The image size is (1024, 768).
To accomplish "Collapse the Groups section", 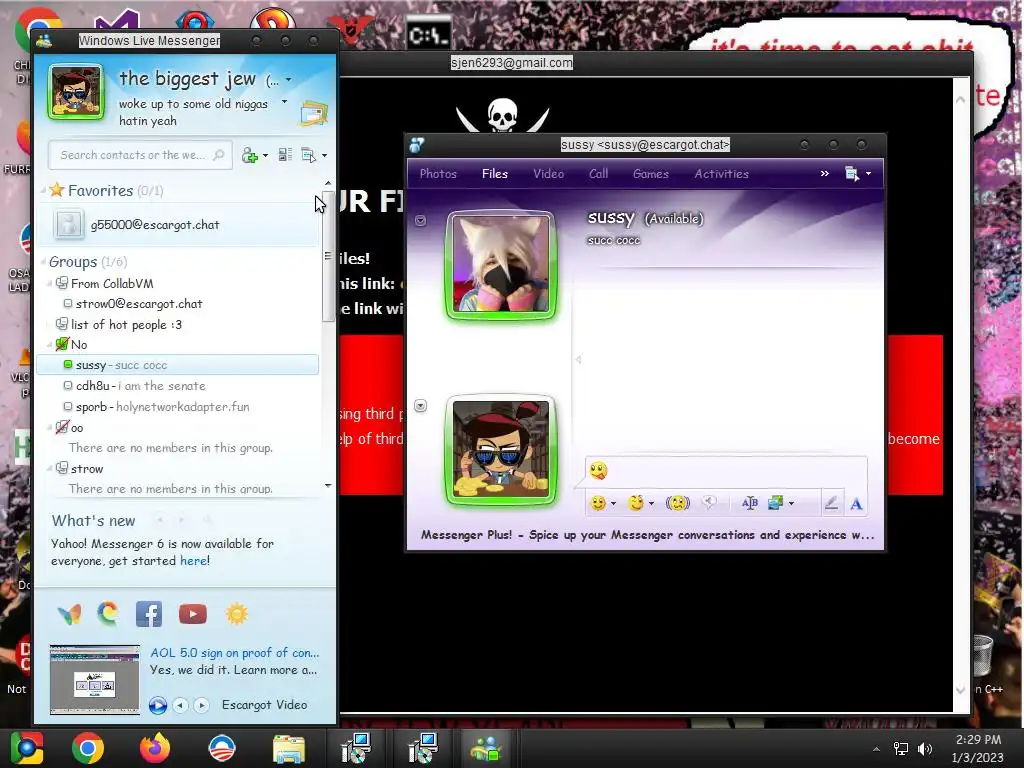I will 44,262.
